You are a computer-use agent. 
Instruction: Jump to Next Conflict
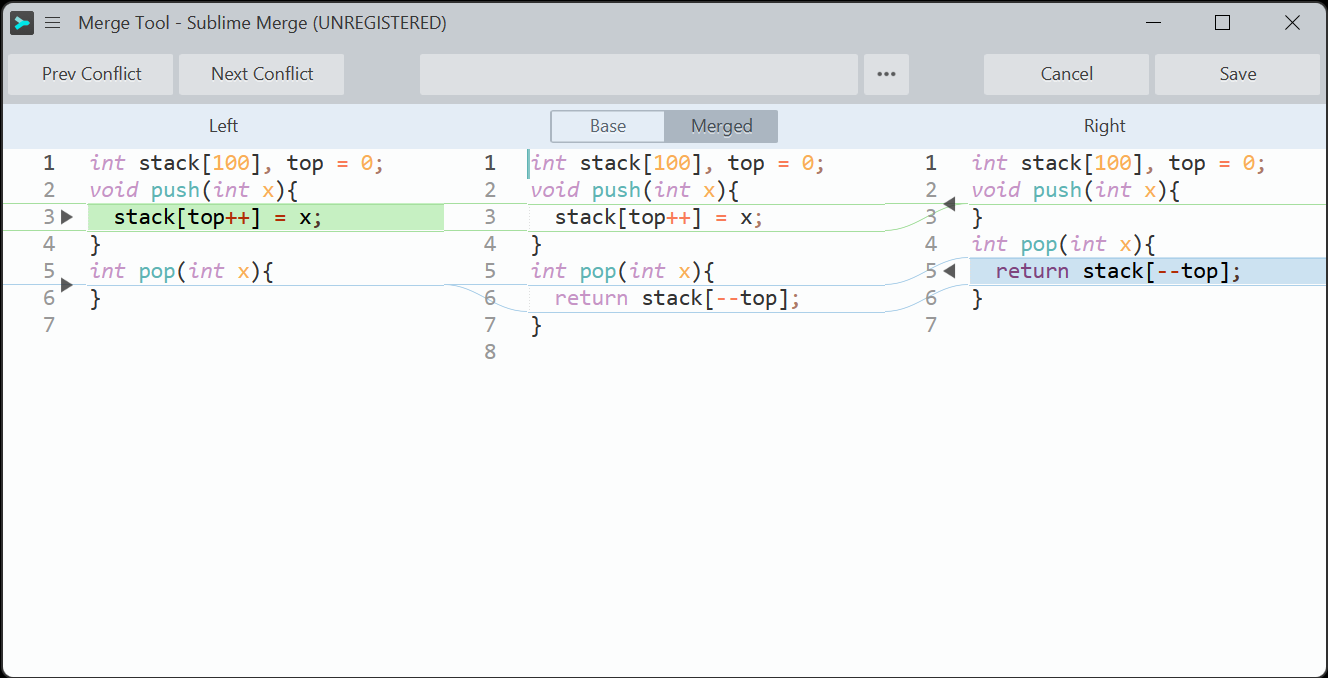tap(262, 74)
